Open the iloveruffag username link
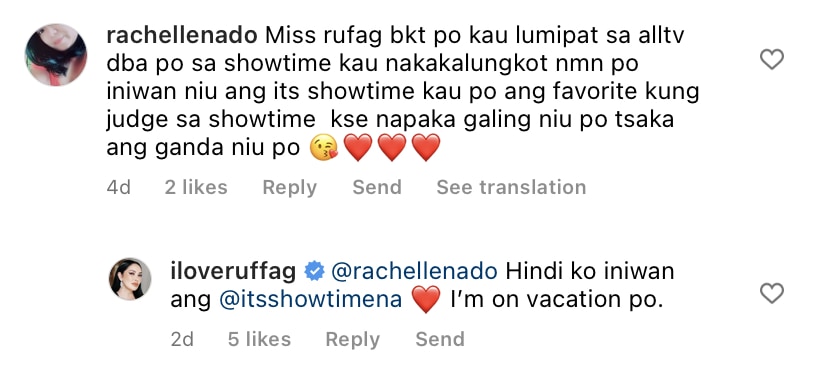 [233, 271]
